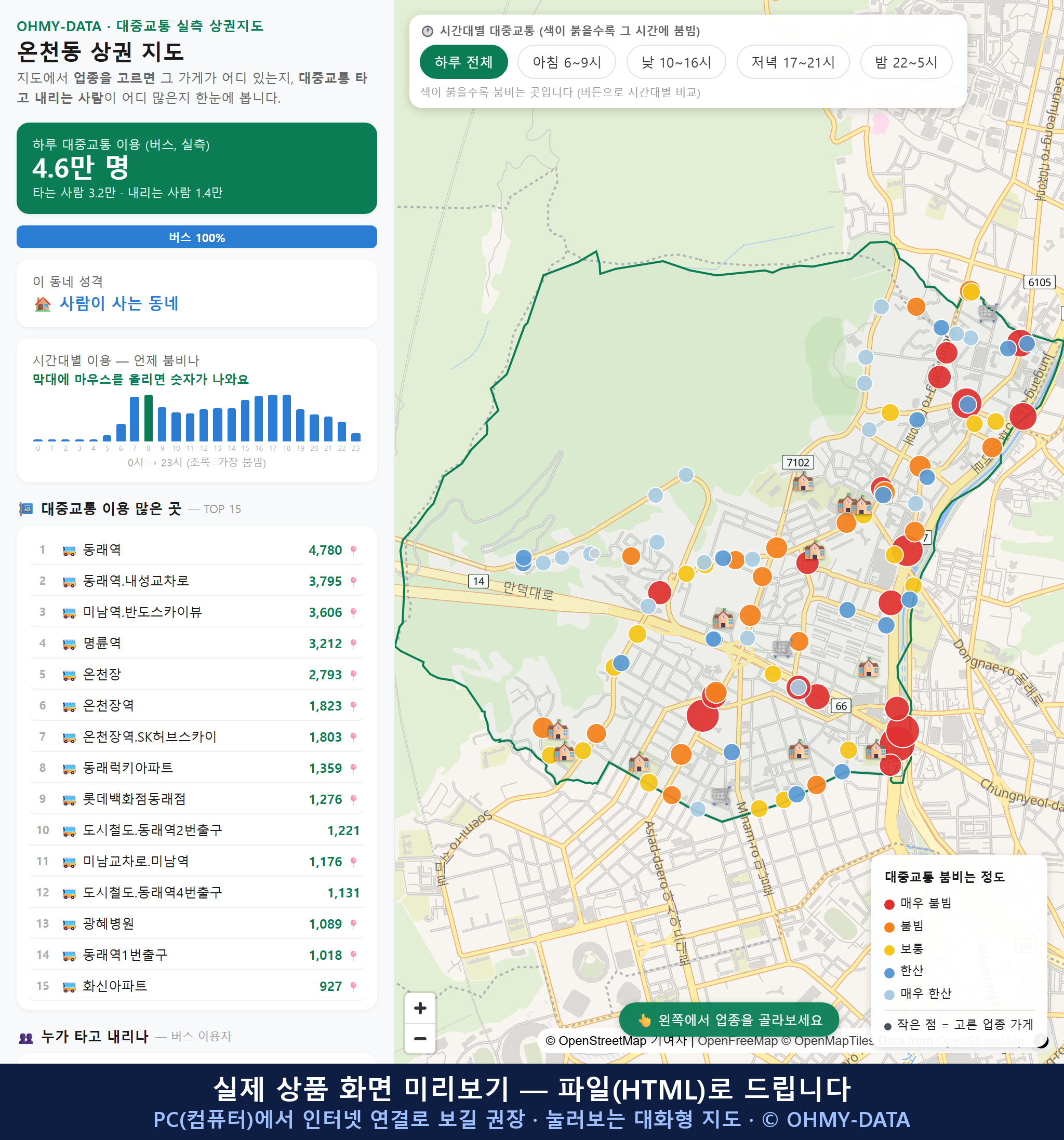Zoom in with the plus button
This screenshot has height=1140, width=1064.
pos(420,1008)
